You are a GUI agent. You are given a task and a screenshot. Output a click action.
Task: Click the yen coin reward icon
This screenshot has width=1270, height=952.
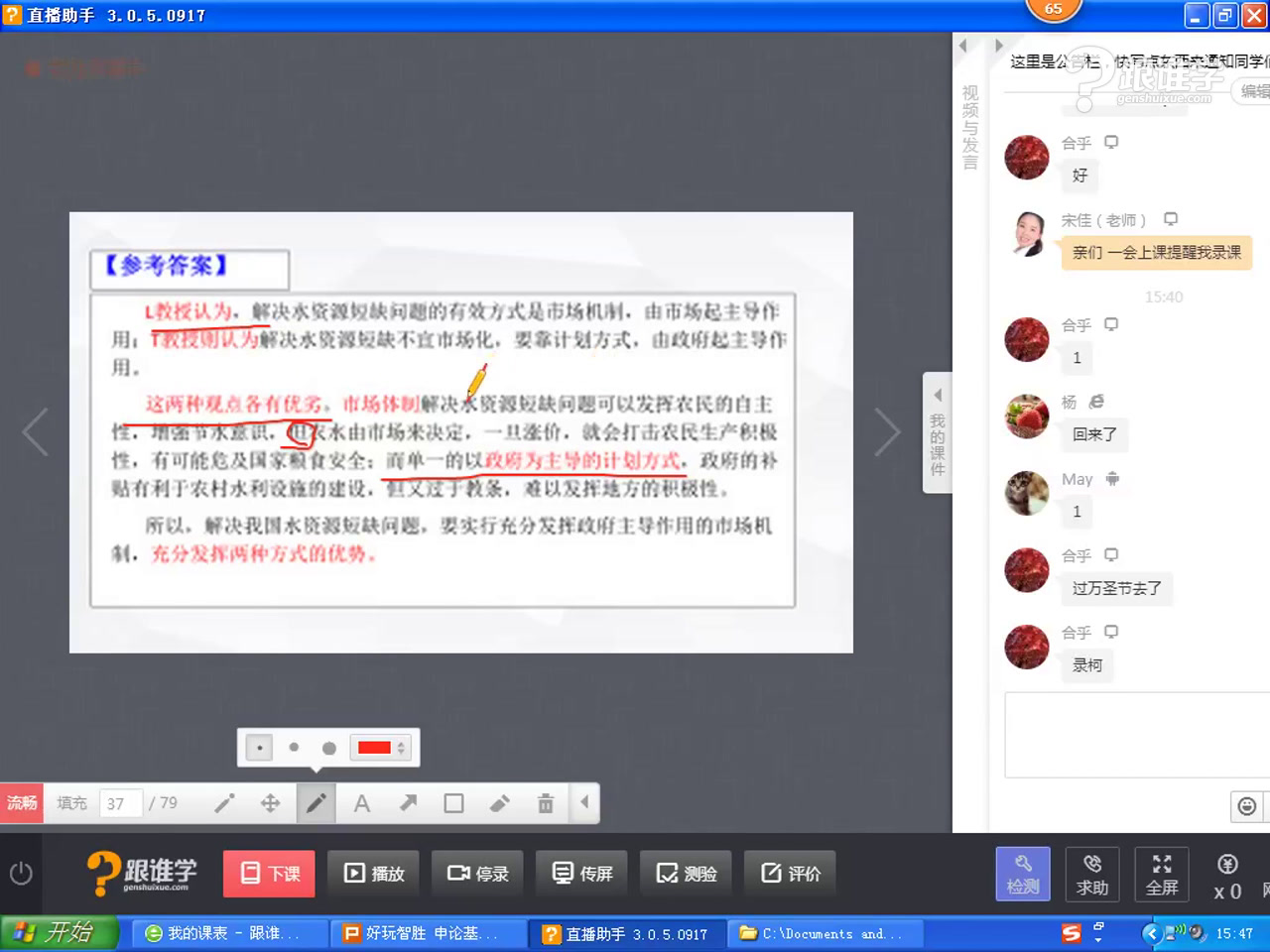[1227, 865]
